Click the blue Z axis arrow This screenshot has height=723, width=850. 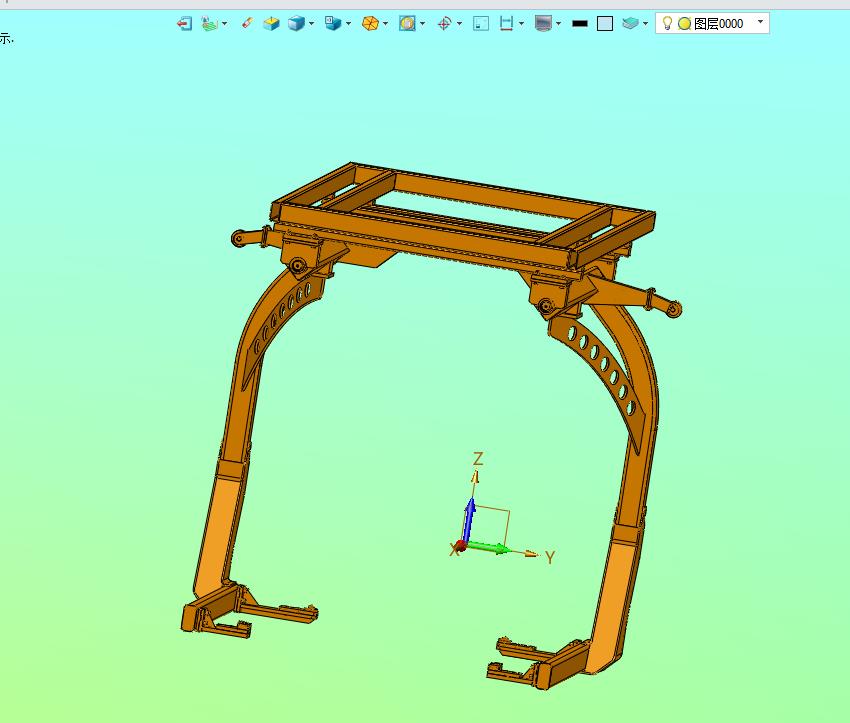pyautogui.click(x=469, y=520)
